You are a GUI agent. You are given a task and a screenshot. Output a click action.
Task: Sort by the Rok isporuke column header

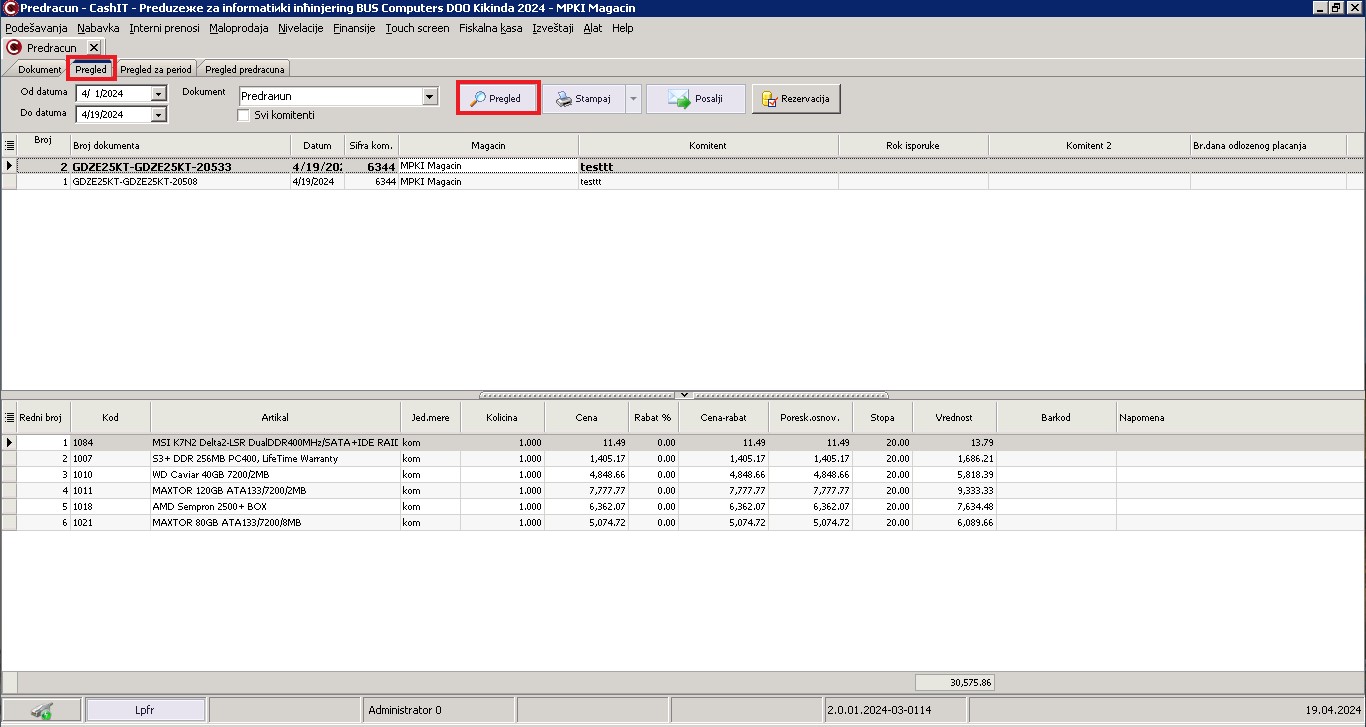(913, 145)
